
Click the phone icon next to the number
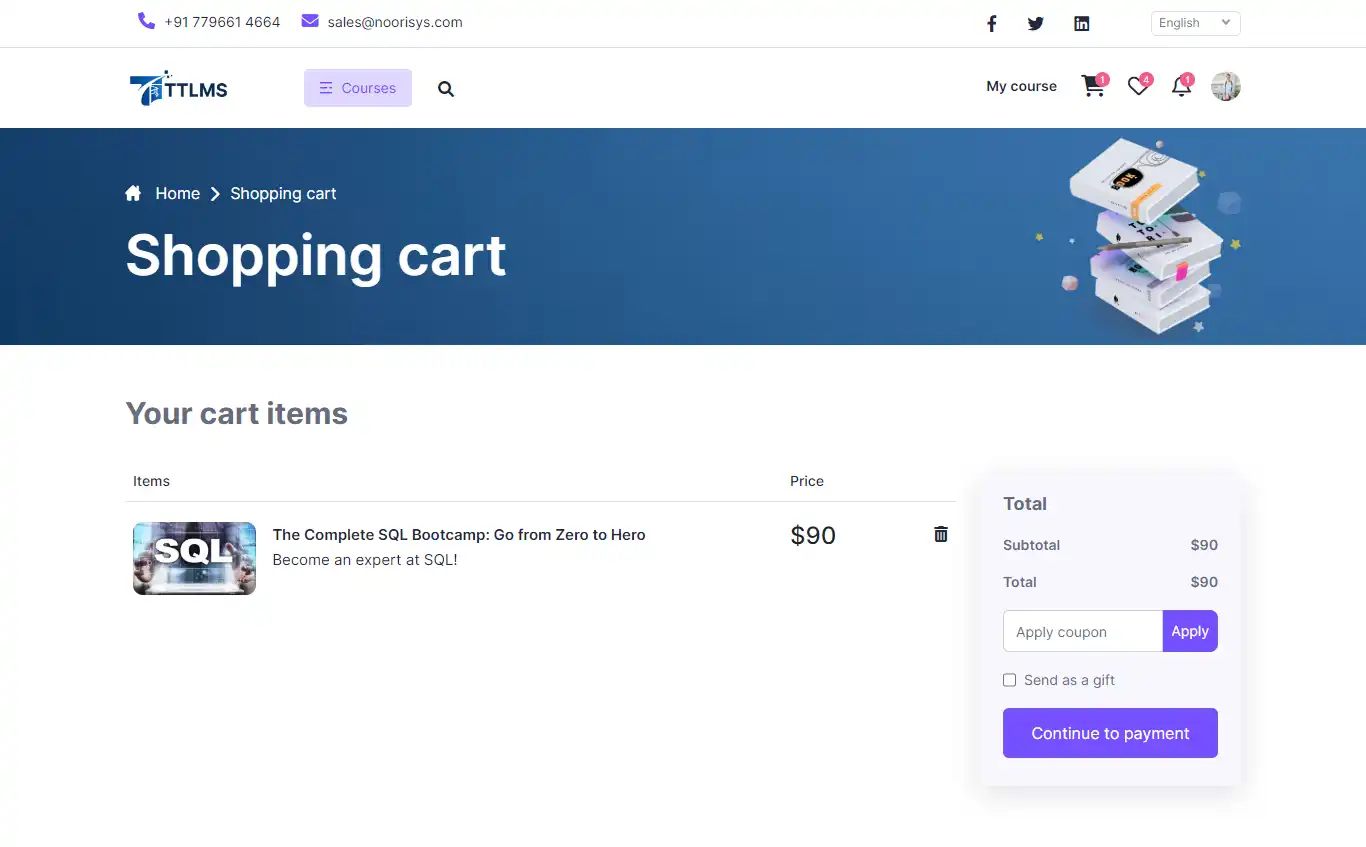click(147, 21)
